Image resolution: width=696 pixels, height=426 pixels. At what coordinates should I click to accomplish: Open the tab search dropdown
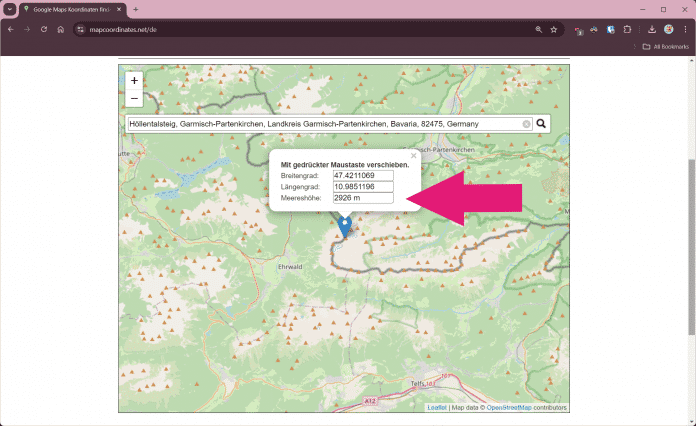[9, 9]
